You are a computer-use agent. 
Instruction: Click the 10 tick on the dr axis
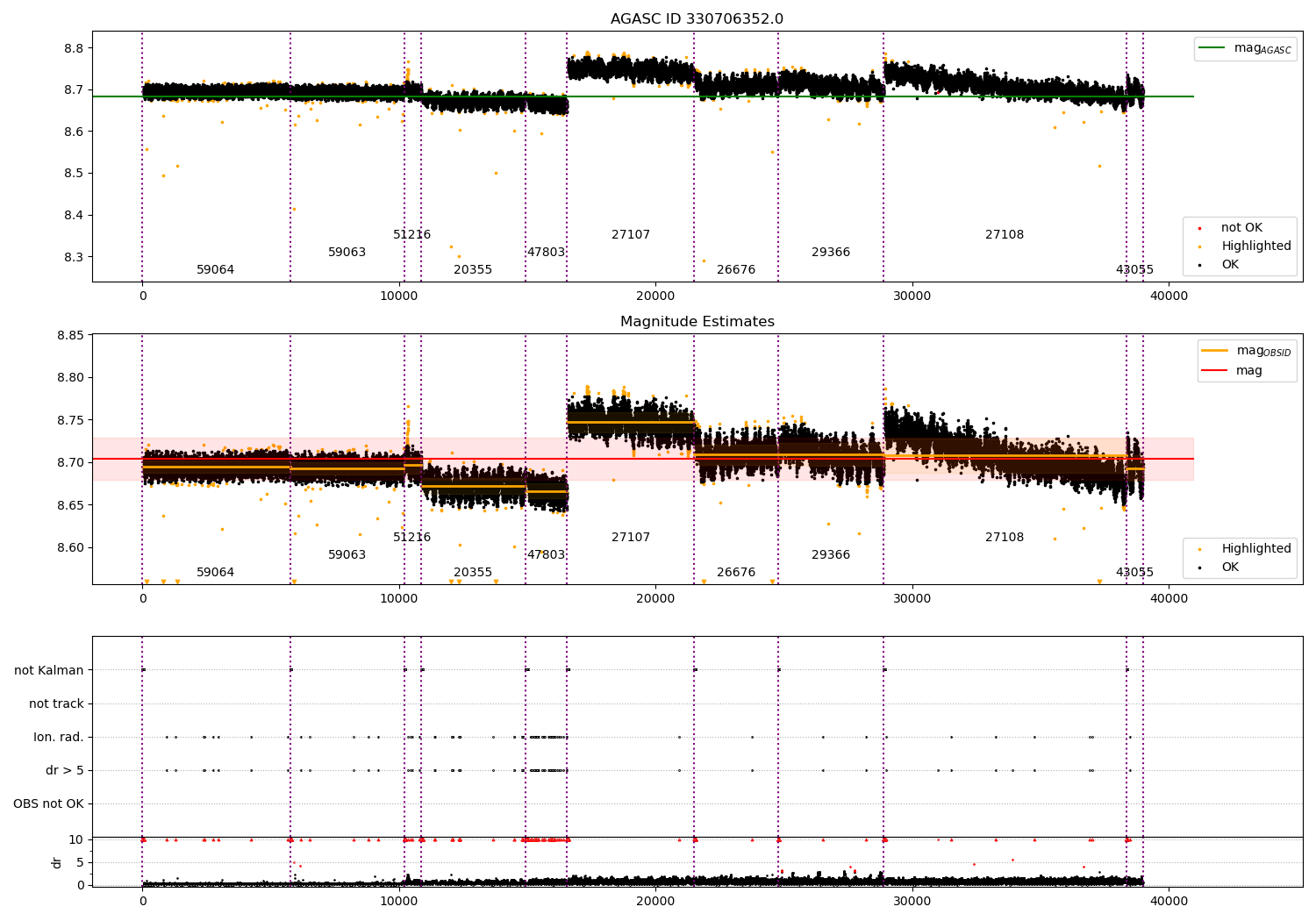point(76,840)
